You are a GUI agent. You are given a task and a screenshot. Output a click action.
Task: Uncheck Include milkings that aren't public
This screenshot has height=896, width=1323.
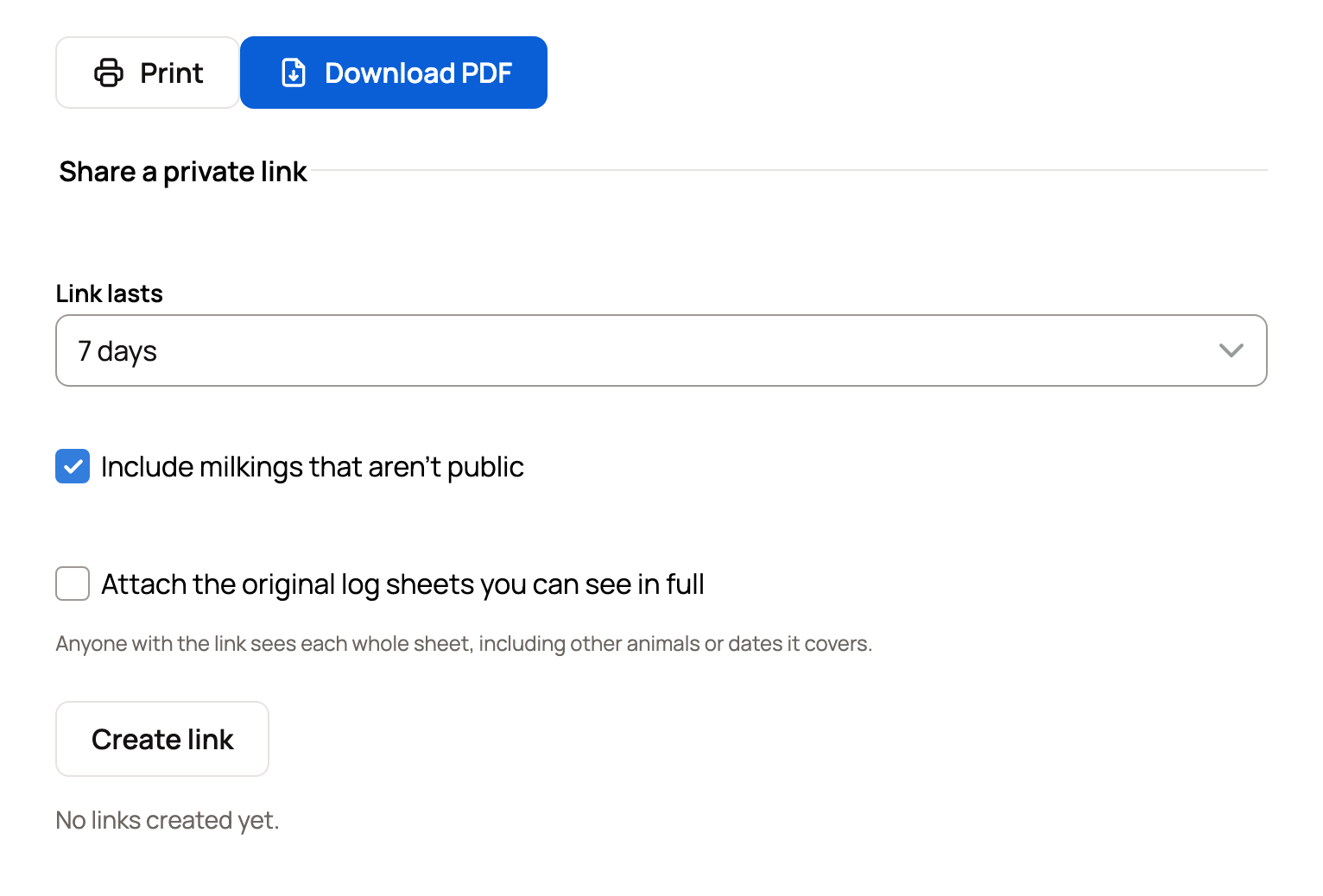tap(73, 466)
